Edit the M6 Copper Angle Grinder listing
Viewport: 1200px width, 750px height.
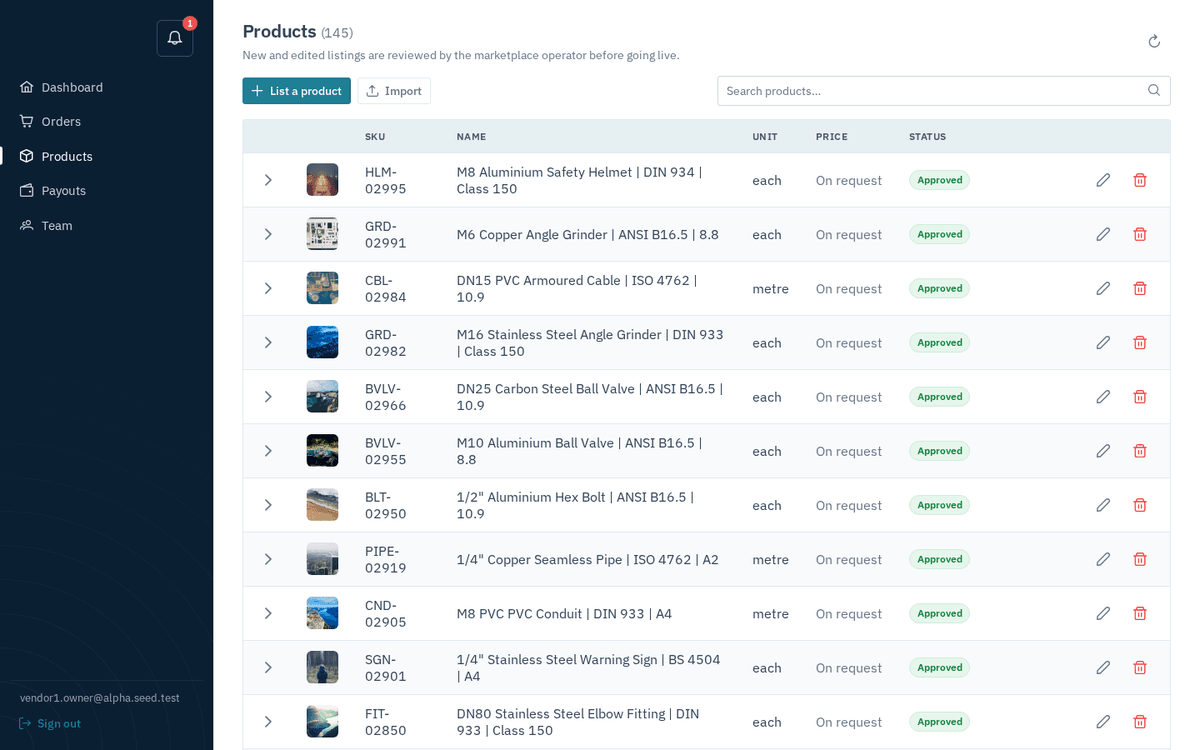[1103, 234]
